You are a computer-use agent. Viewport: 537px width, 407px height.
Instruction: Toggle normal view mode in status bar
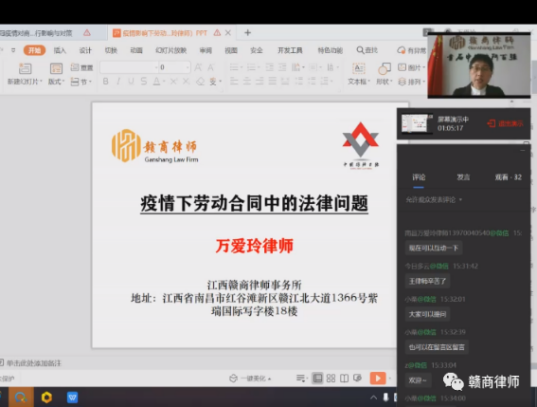pos(317,378)
